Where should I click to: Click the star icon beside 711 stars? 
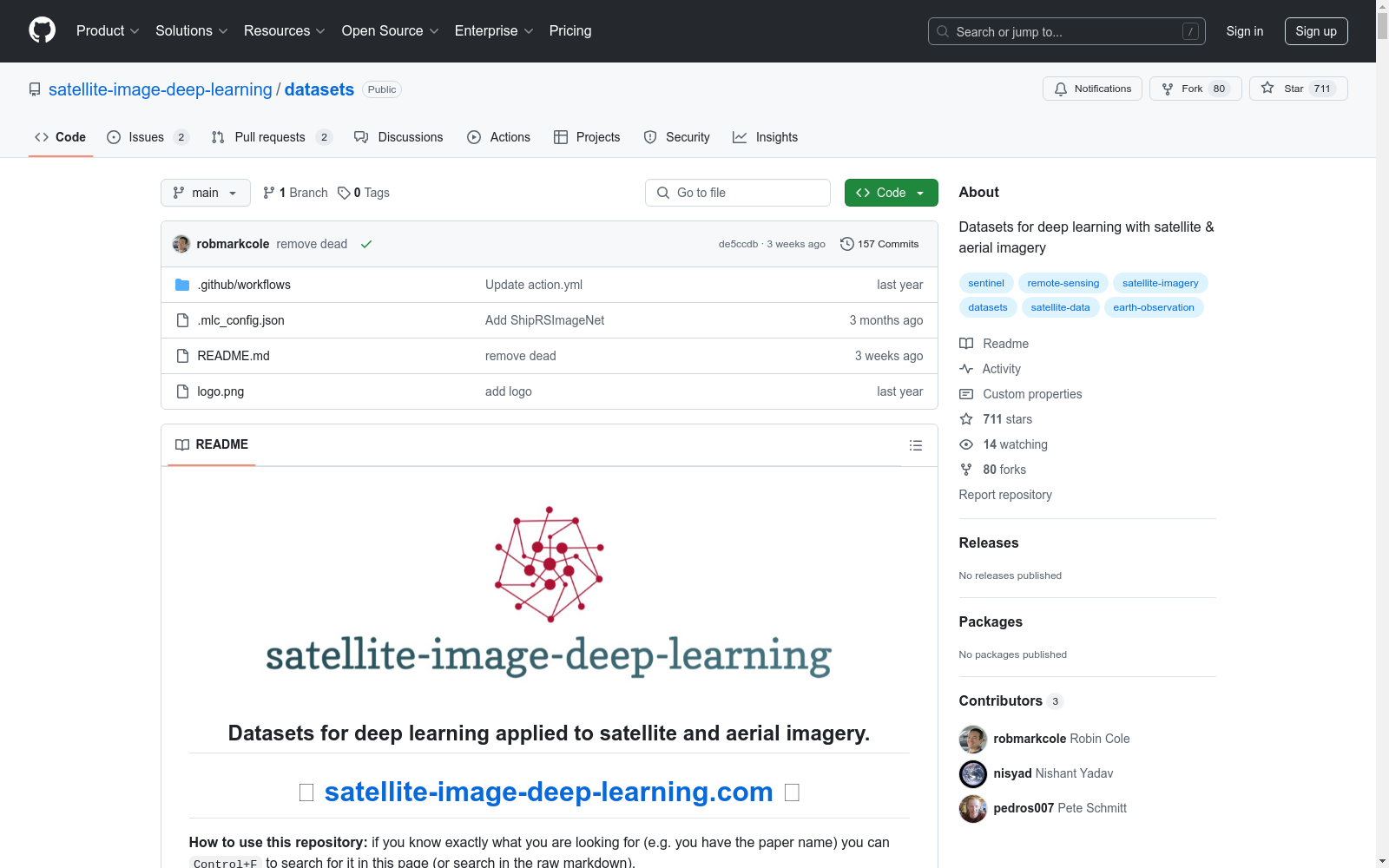966,419
